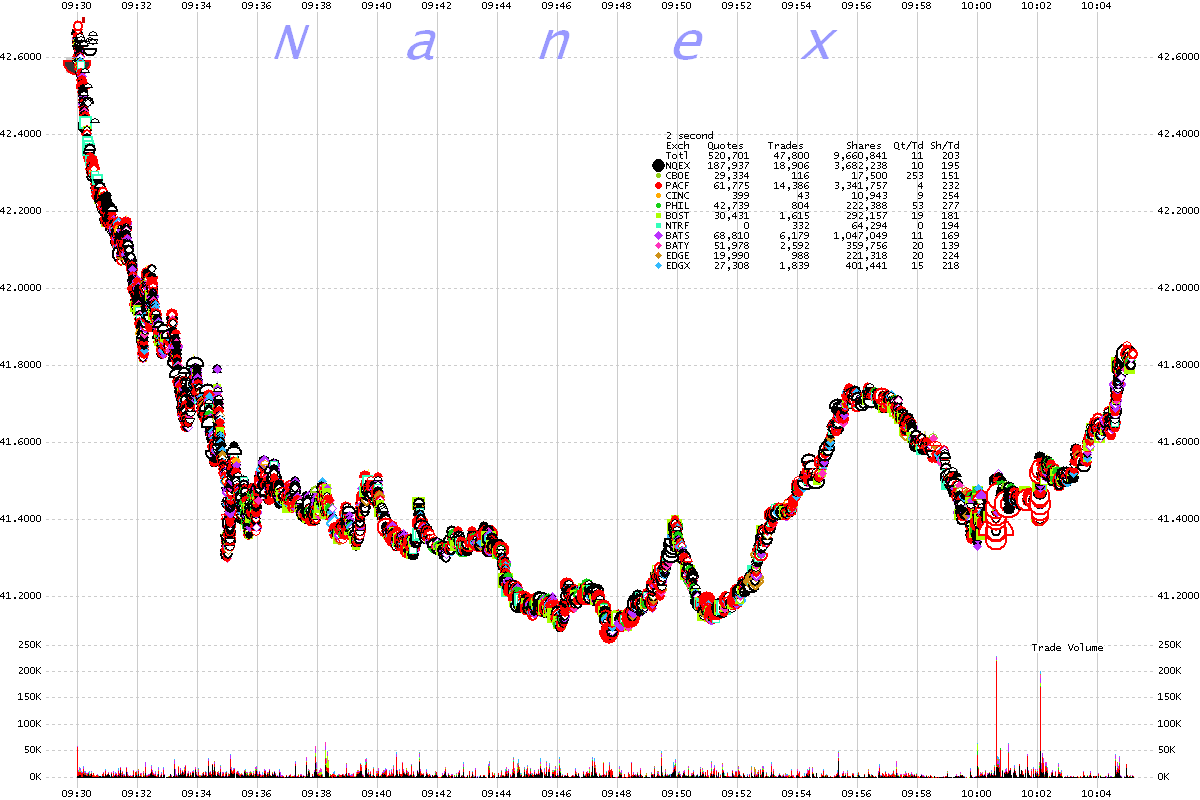Select the "Sh/Td" column header
The height and width of the screenshot is (800, 1200).
[945, 145]
